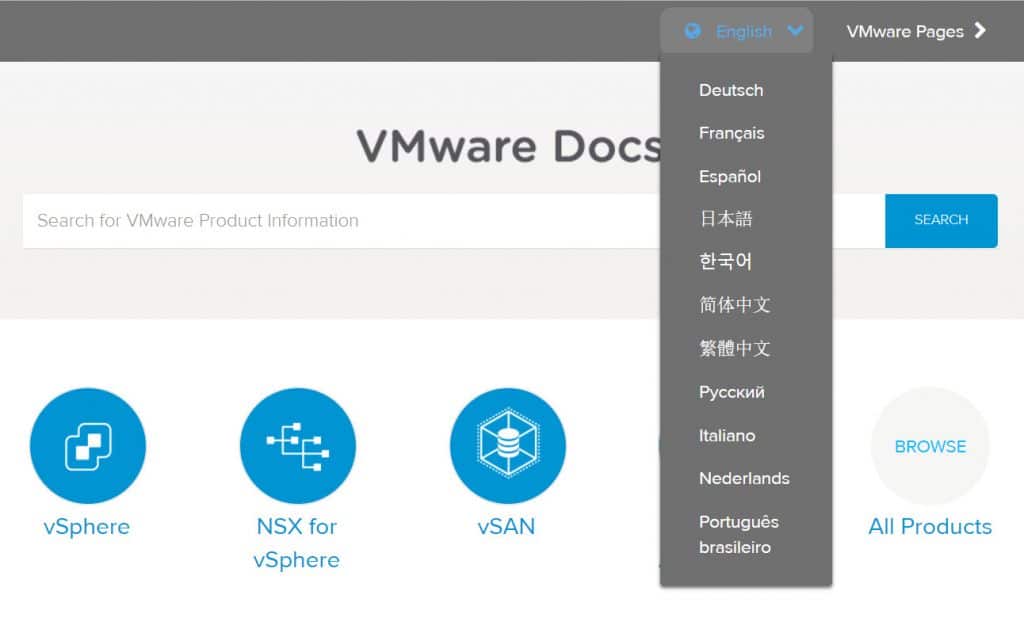Select Nederlands from the language menu
This screenshot has height=633, width=1024.
coord(744,479)
